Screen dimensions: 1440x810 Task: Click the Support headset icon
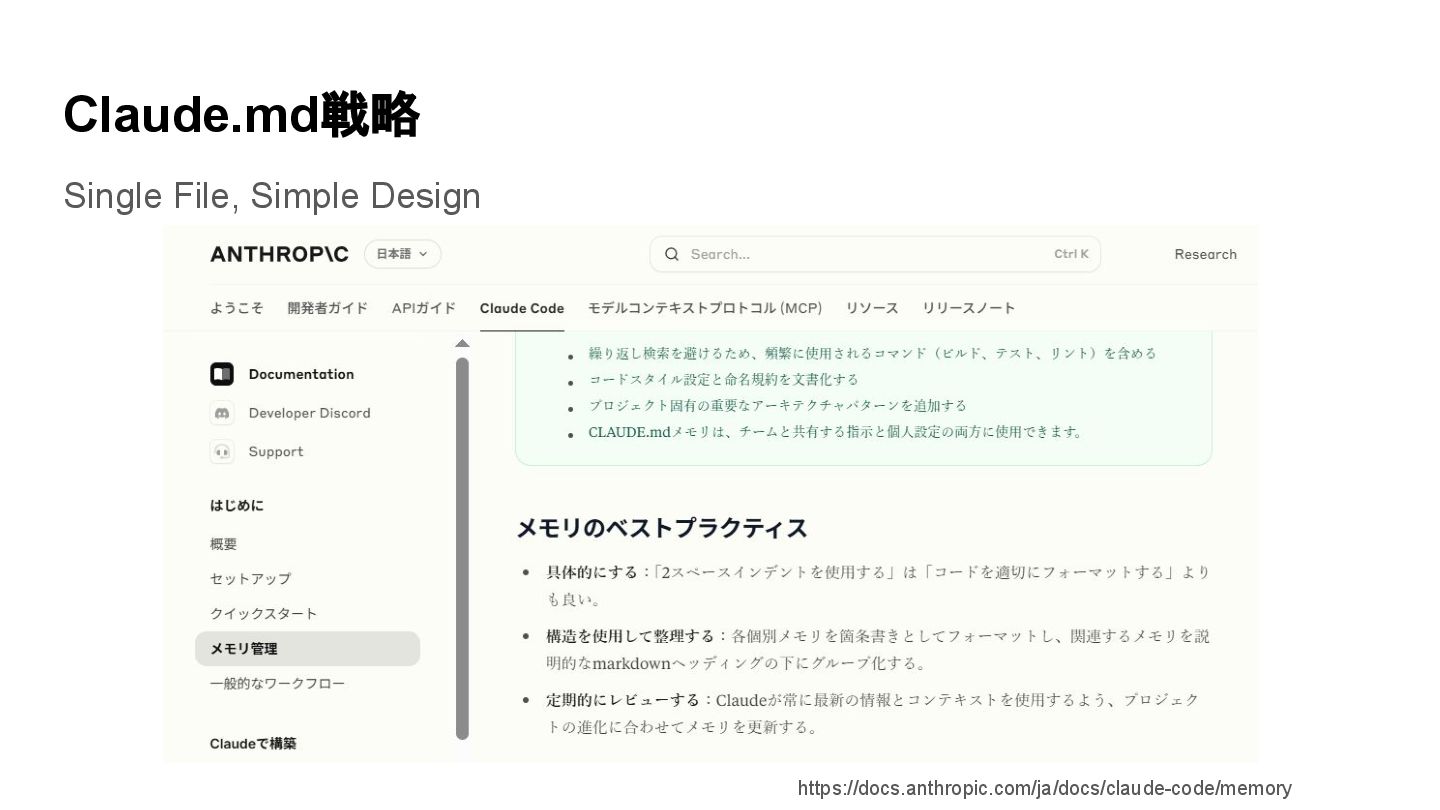pos(222,452)
